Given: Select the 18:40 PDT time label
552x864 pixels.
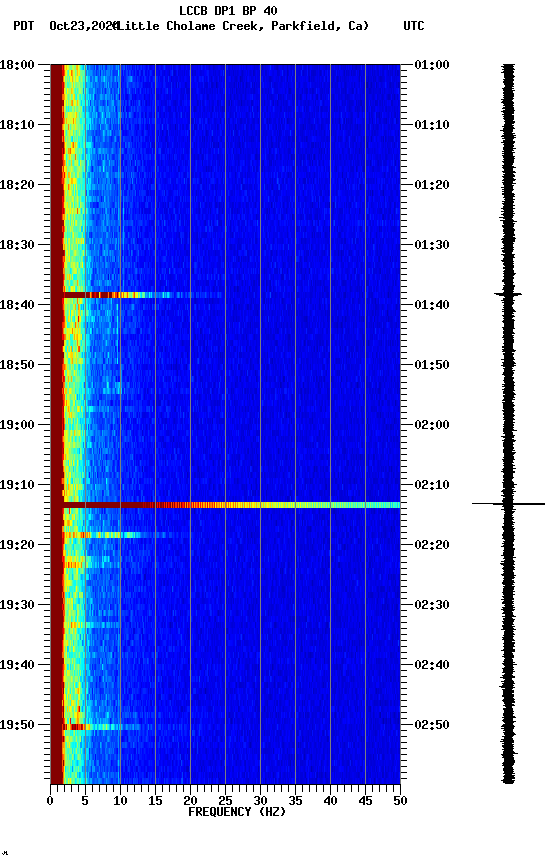Looking at the screenshot, I should pos(17,305).
